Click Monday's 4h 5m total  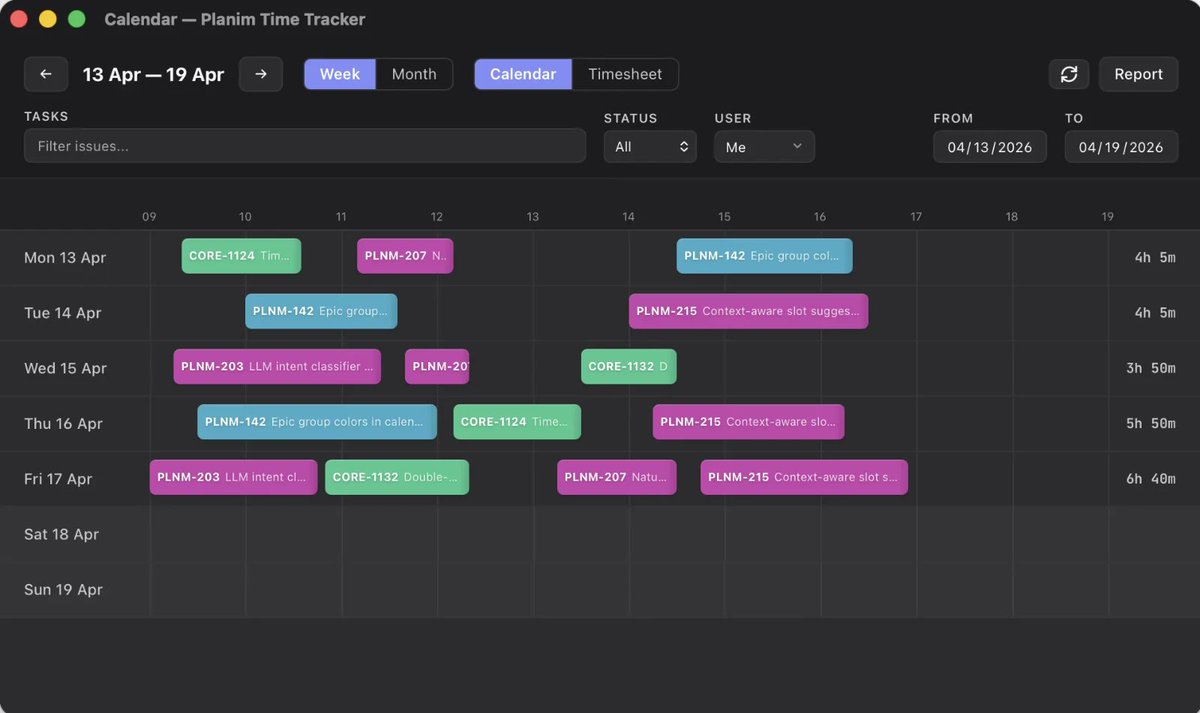pos(1155,257)
